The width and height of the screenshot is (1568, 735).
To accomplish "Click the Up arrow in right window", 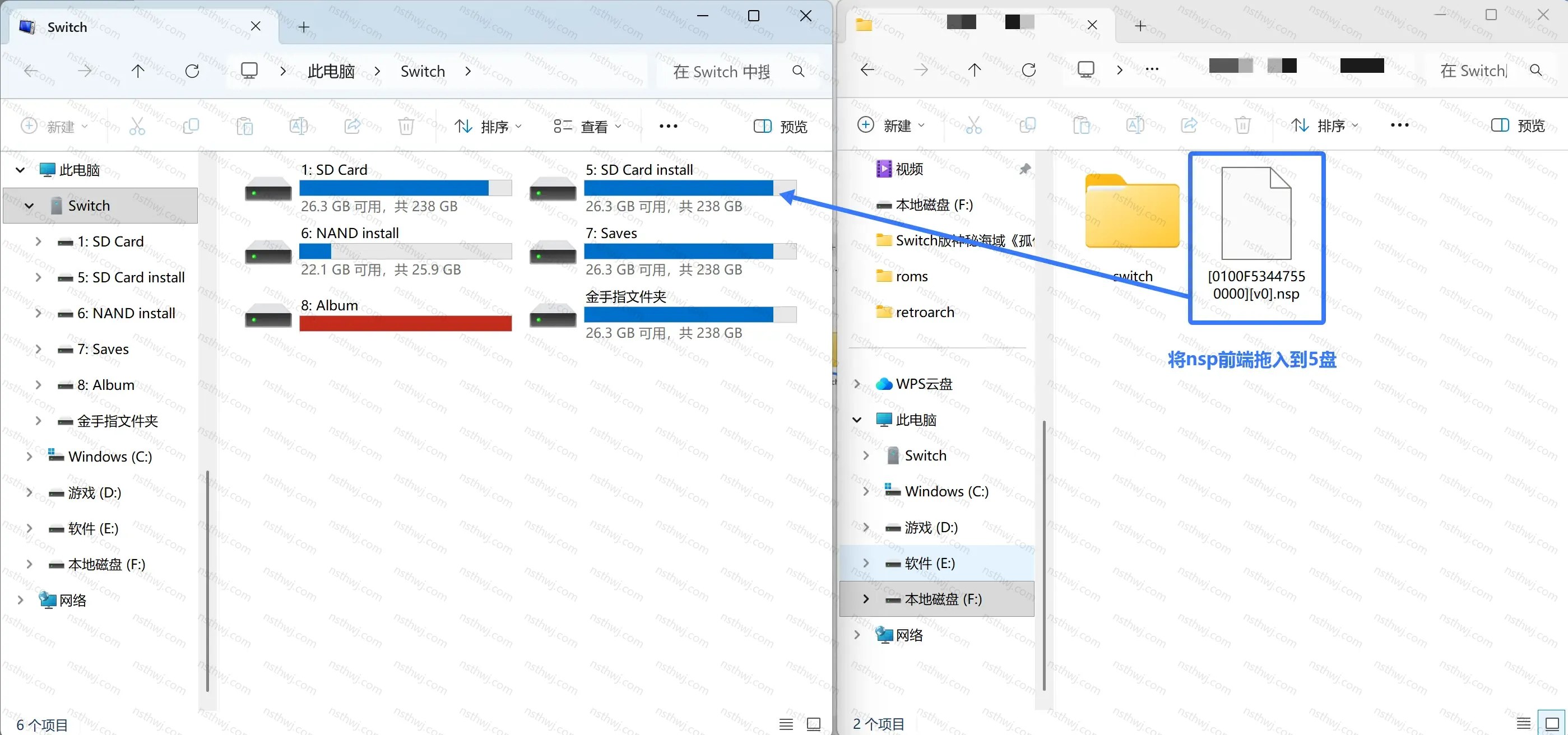I will point(975,70).
